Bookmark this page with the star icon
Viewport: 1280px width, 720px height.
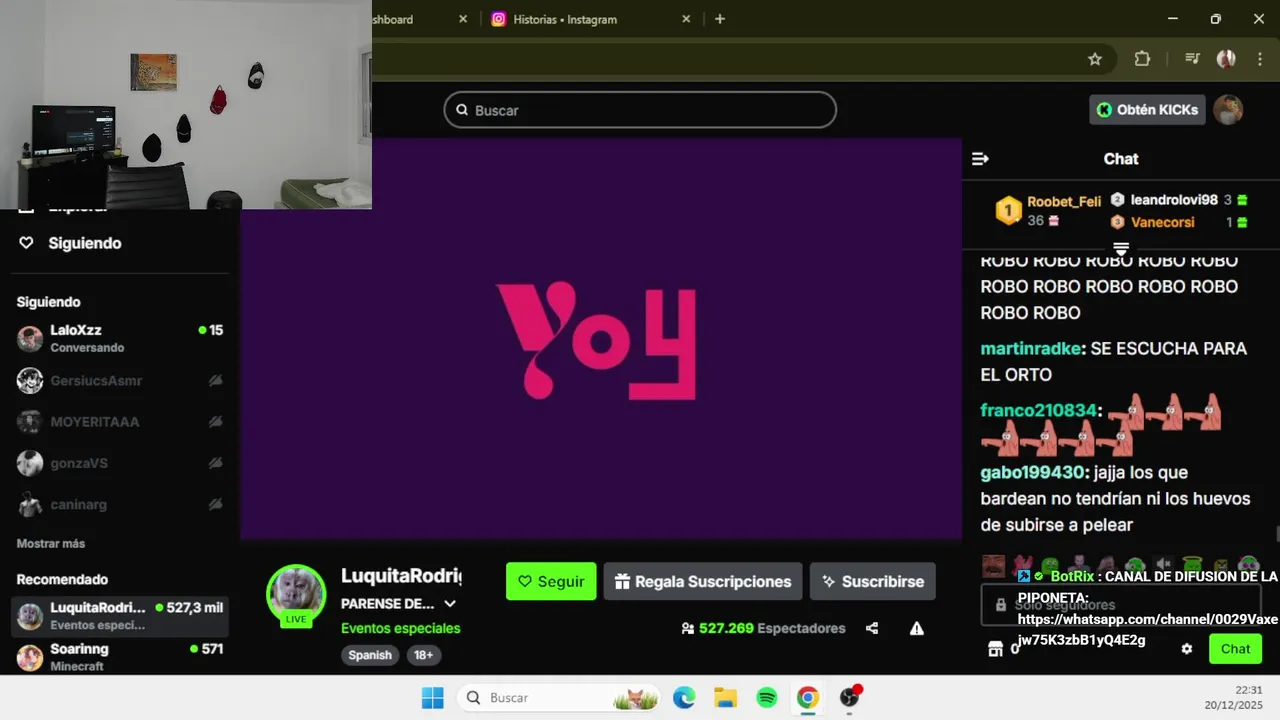click(1095, 59)
